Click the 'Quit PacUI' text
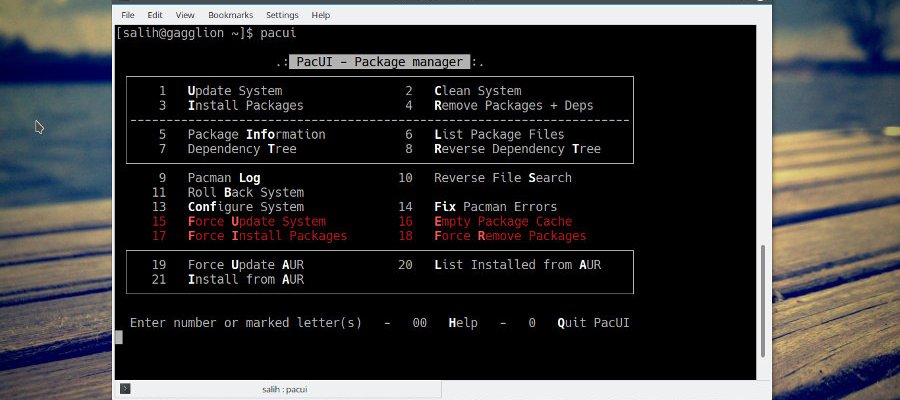 pos(593,323)
